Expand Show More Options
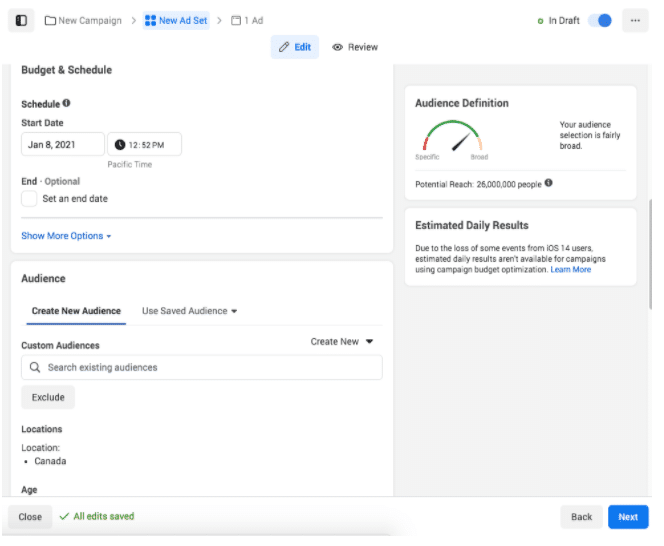Image resolution: width=664 pixels, height=546 pixels. click(x=66, y=236)
